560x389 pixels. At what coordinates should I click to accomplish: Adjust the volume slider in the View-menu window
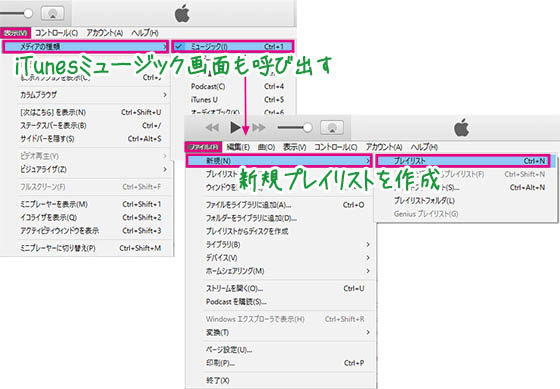coord(16,14)
